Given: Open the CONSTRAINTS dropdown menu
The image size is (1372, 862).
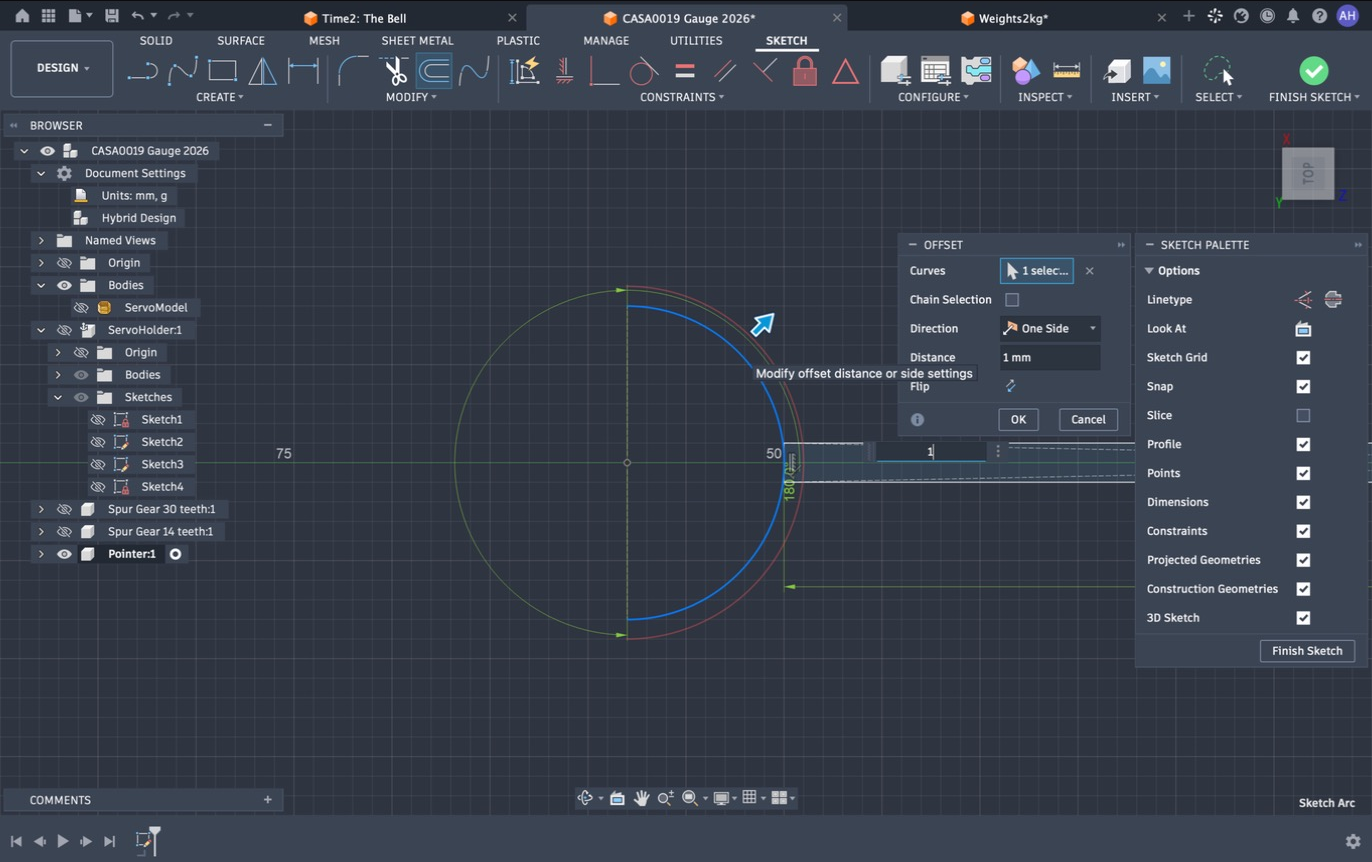Looking at the screenshot, I should [683, 97].
